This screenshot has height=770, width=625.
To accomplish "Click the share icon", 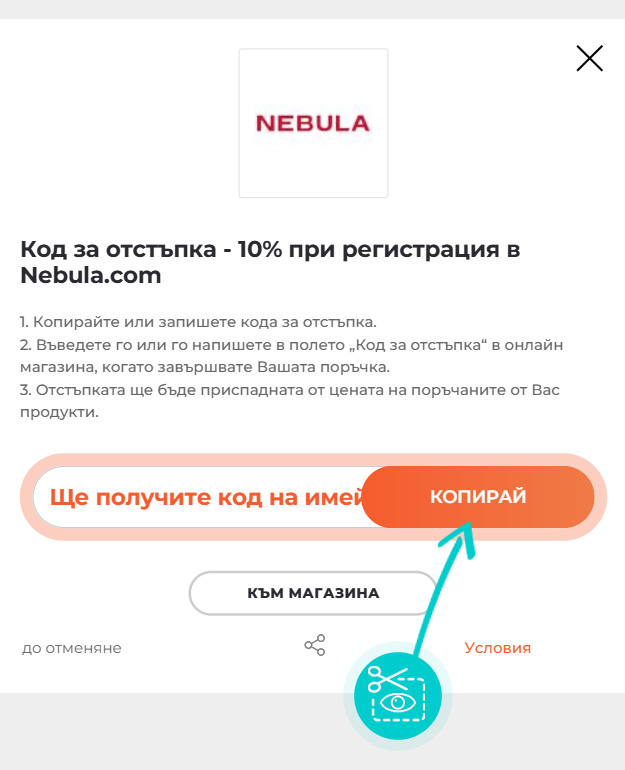I will (315, 645).
